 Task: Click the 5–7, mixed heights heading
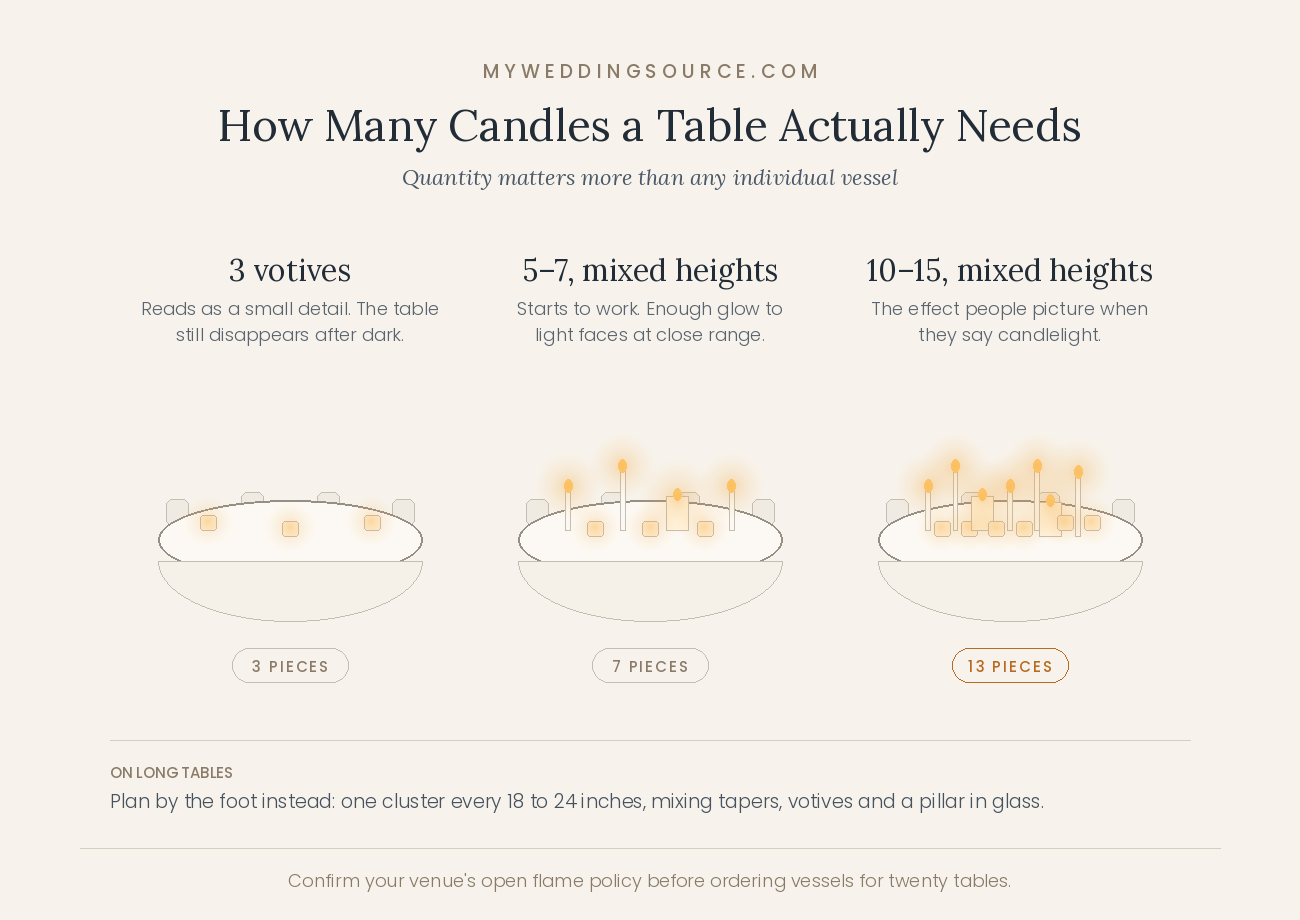pyautogui.click(x=650, y=270)
